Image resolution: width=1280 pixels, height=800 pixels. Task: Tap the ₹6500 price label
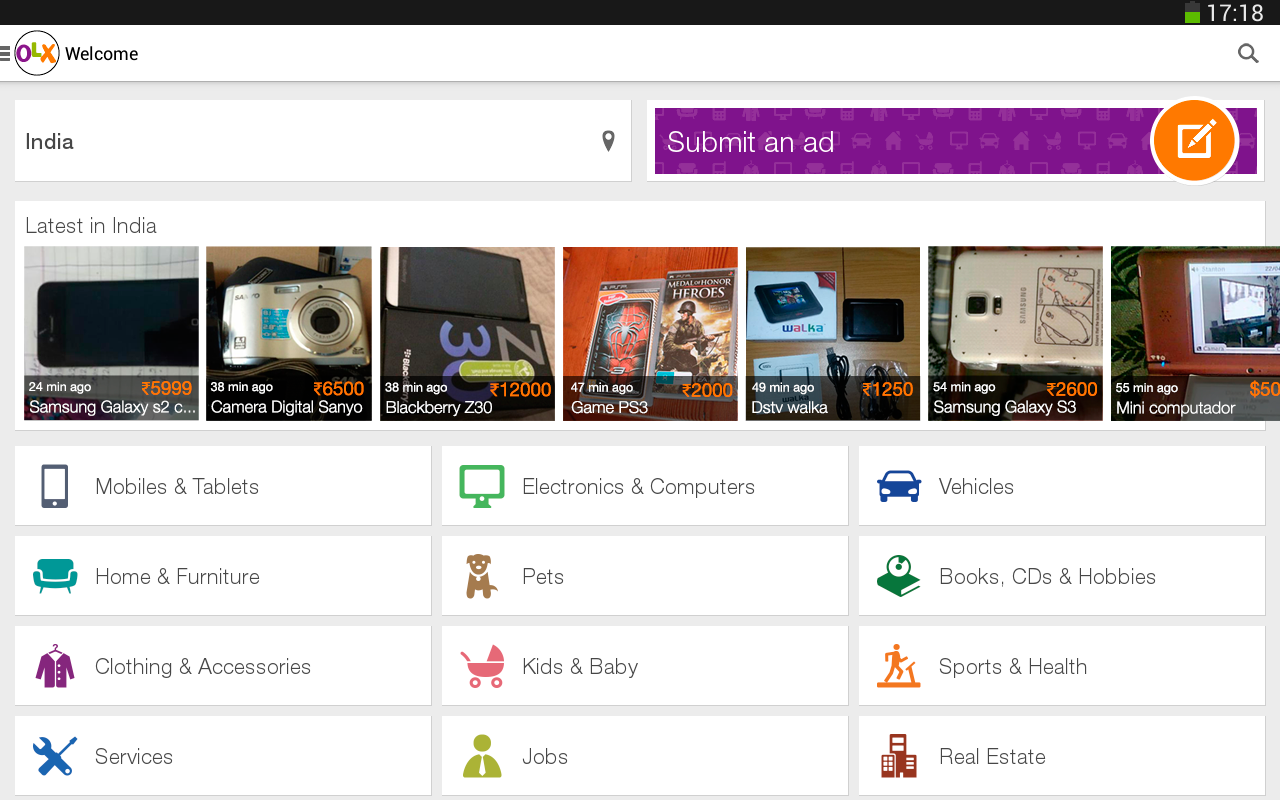[x=339, y=389]
